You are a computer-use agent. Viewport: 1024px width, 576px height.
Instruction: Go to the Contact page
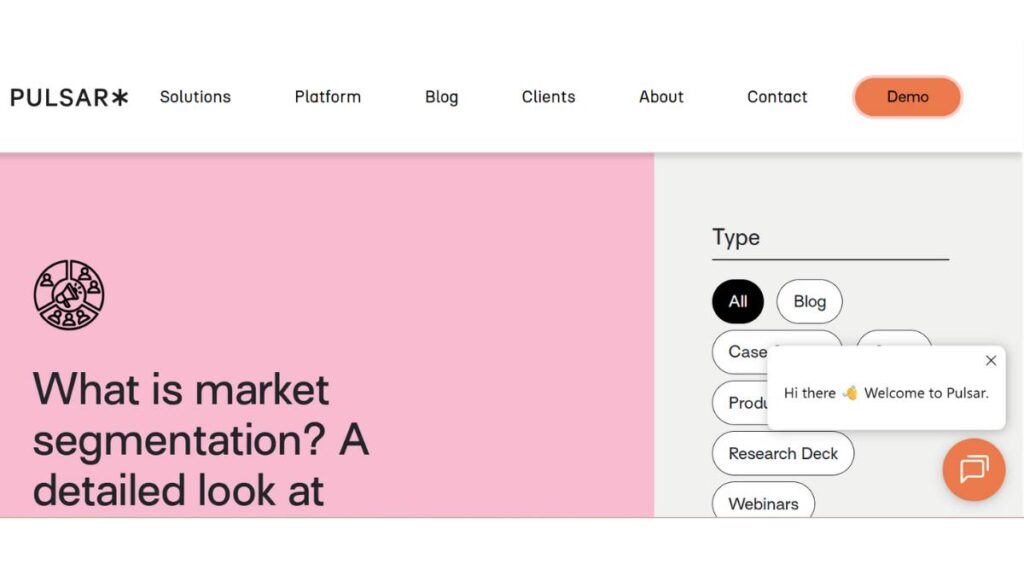(x=777, y=96)
